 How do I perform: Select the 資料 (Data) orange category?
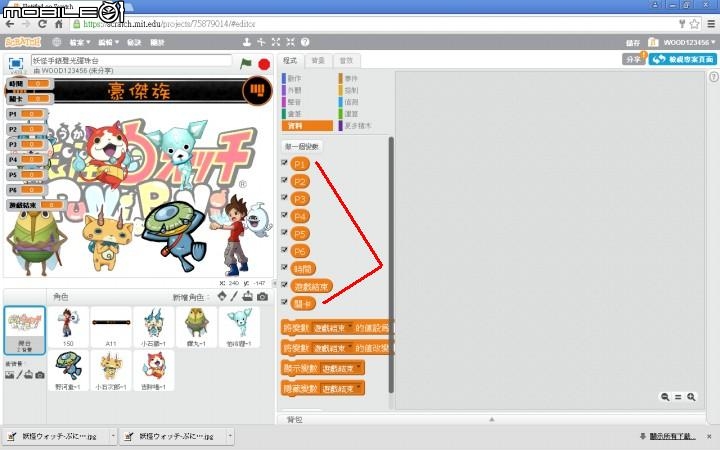point(307,125)
